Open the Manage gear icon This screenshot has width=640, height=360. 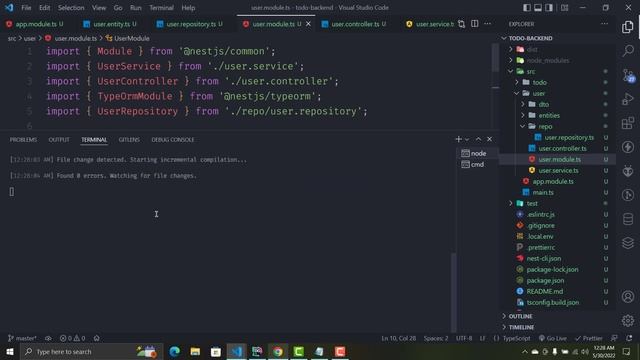tap(628, 320)
